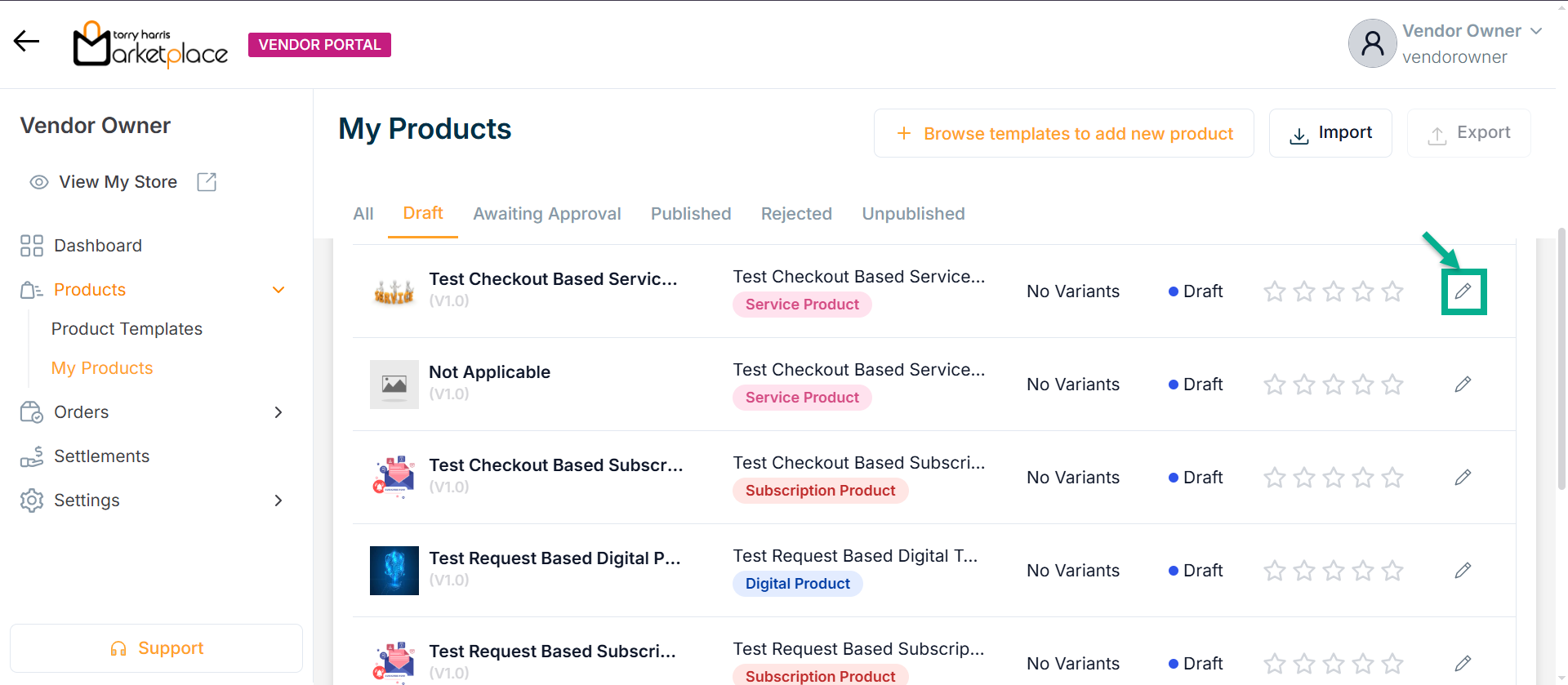Click Test Request Based Digital product thumbnail
Image resolution: width=1568 pixels, height=685 pixels.
394,571
